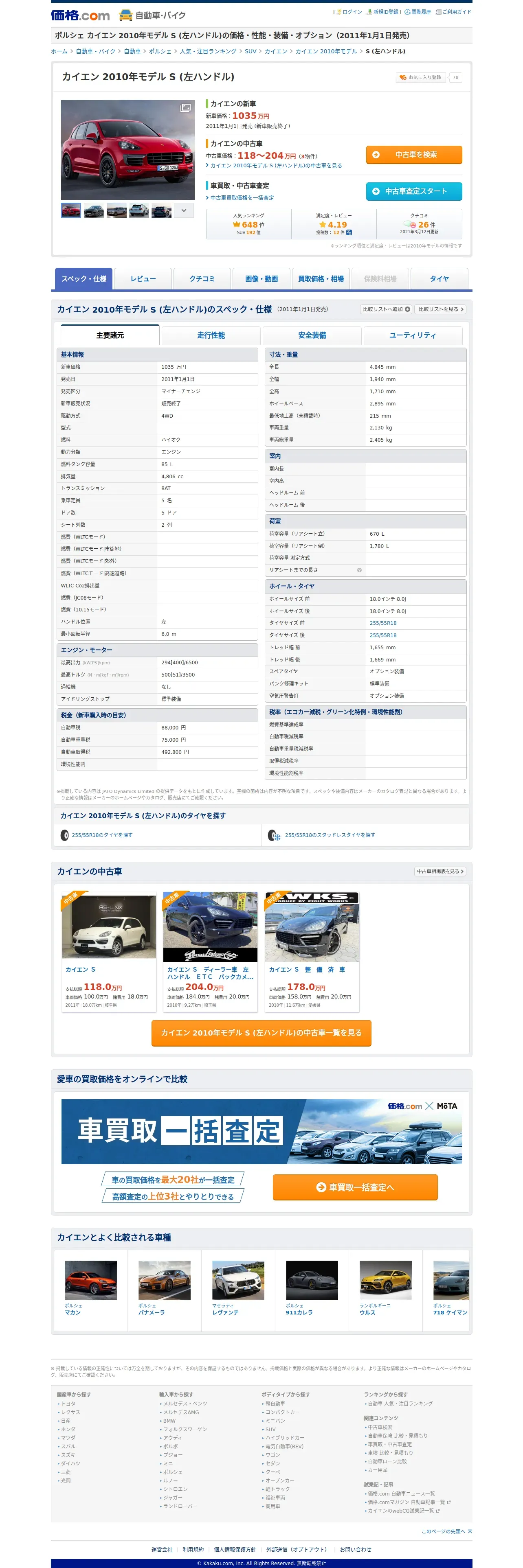Open the マセラティ レヴァンテ comparison car
The width and height of the screenshot is (523, 1568).
[238, 1288]
